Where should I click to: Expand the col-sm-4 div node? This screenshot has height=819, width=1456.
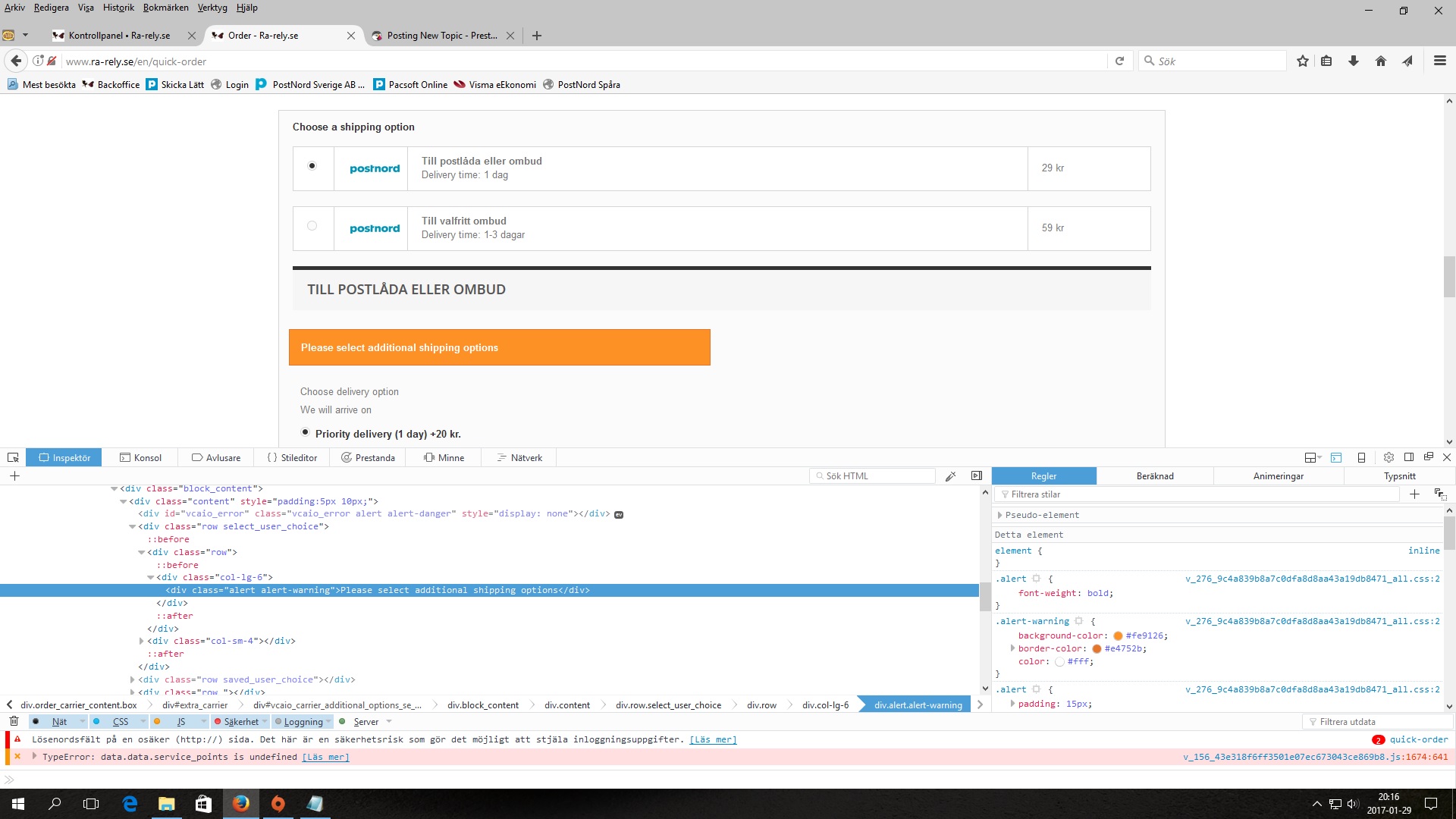coord(141,641)
